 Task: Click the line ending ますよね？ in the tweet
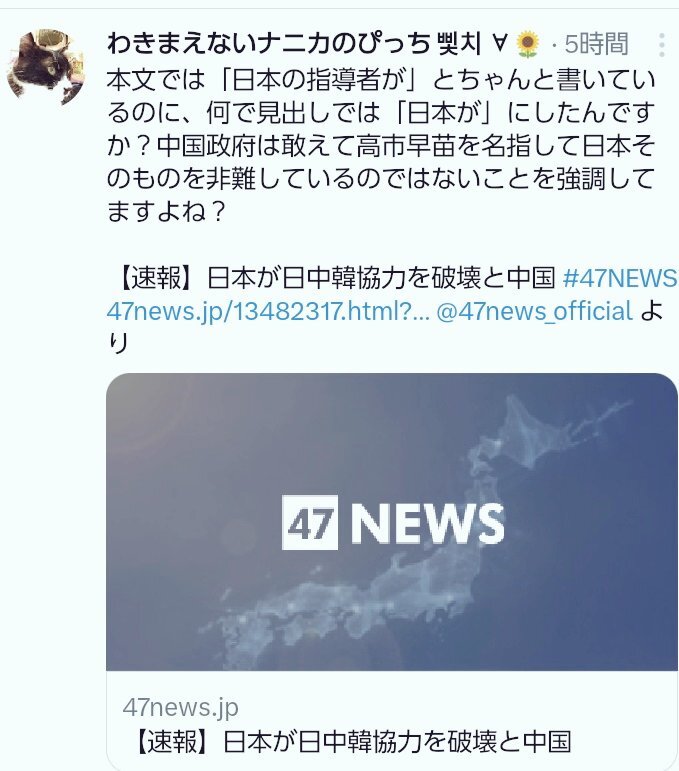coord(167,212)
